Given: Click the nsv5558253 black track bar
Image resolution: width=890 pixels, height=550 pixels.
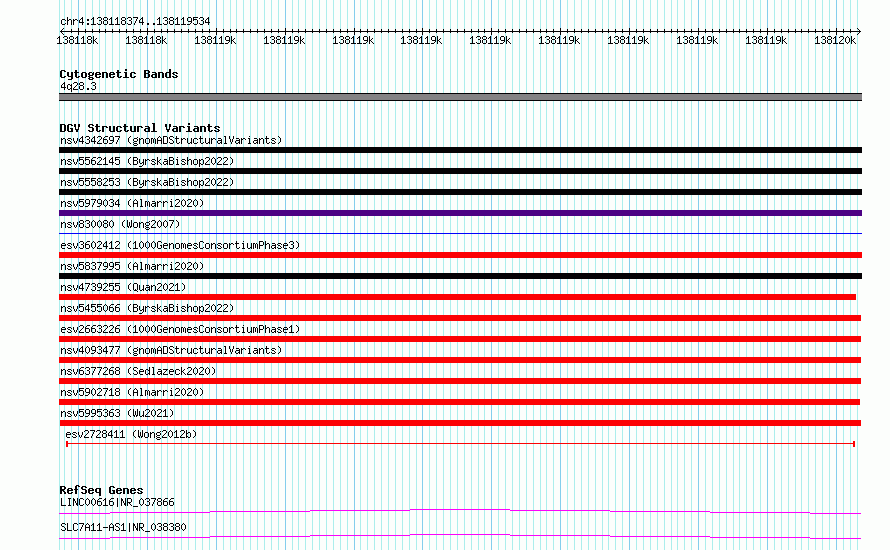Looking at the screenshot, I should coord(460,192).
